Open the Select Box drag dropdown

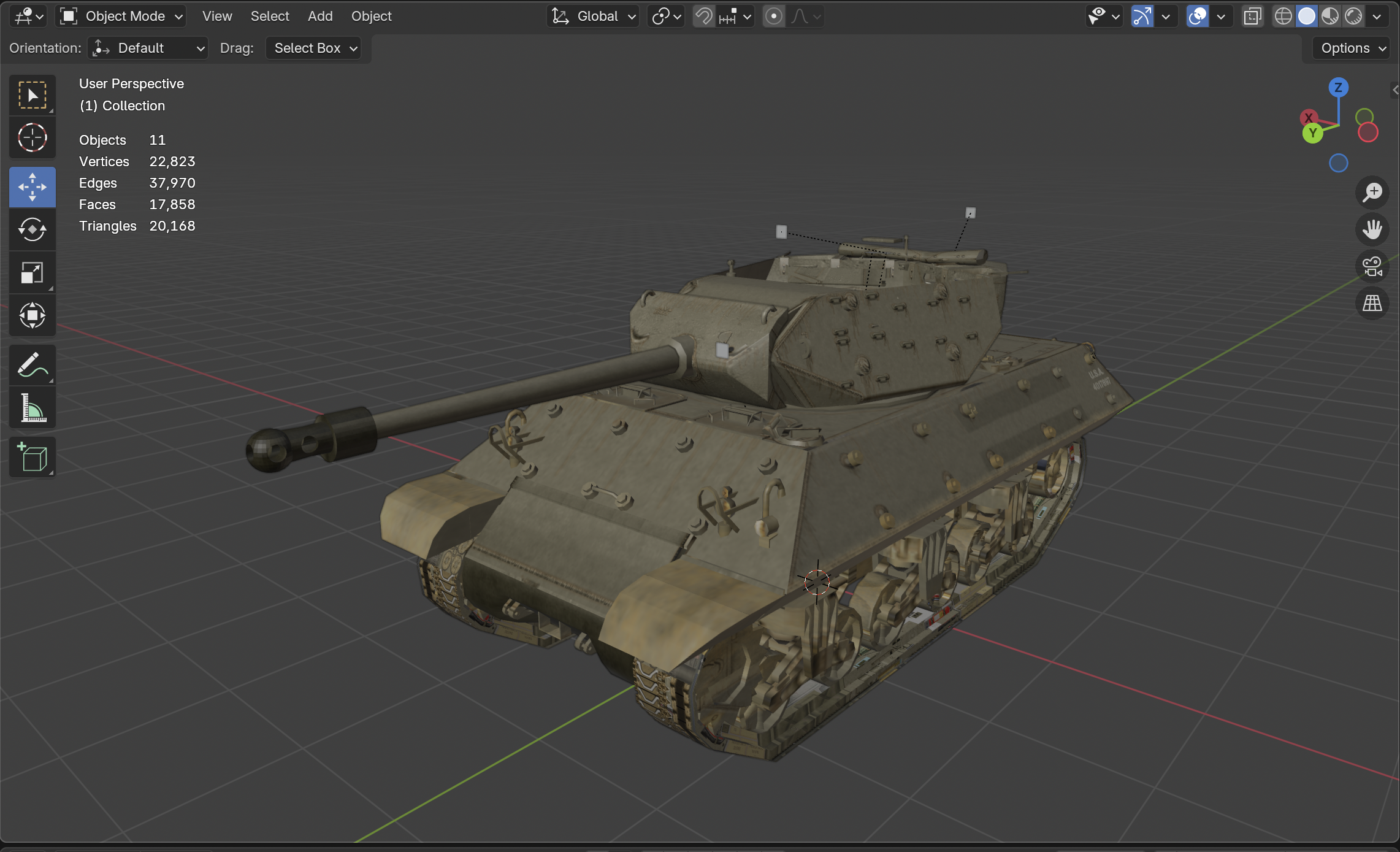click(x=313, y=48)
